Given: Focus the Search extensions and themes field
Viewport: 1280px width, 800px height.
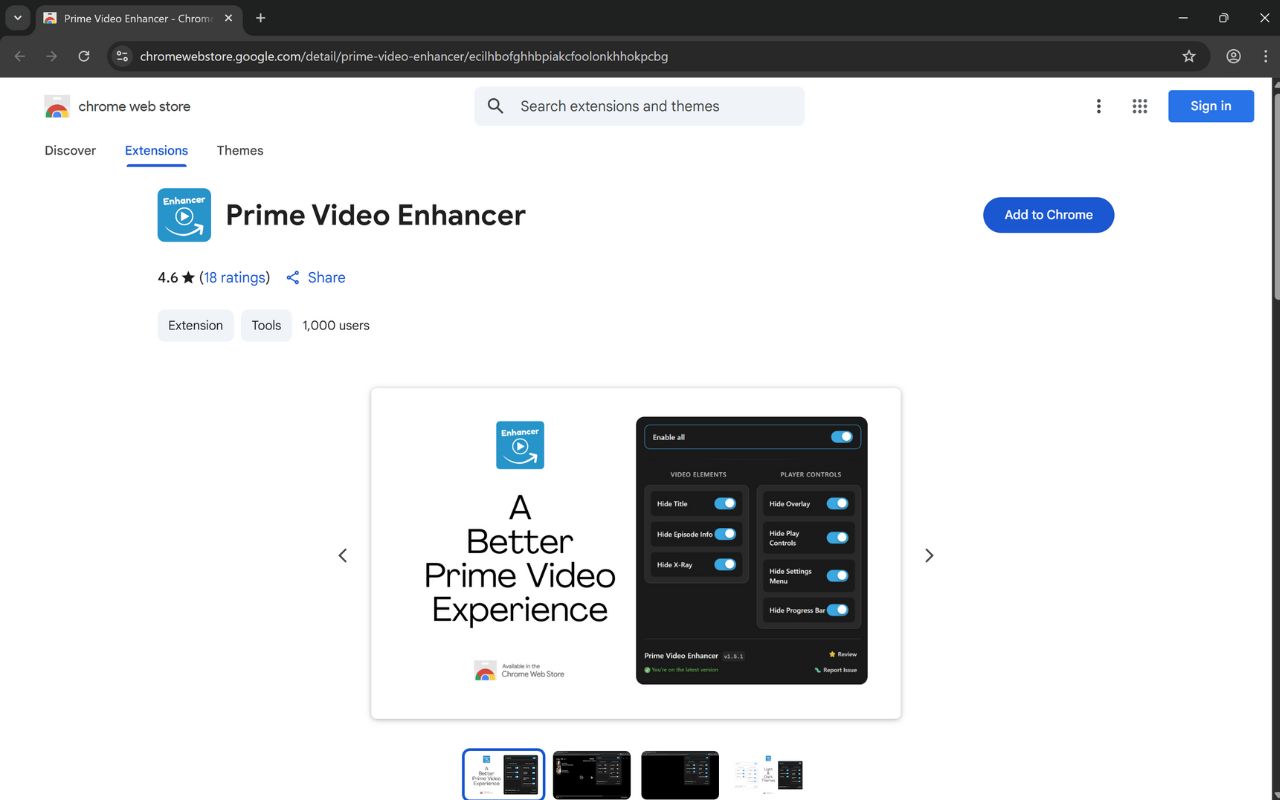Looking at the screenshot, I should (x=639, y=106).
